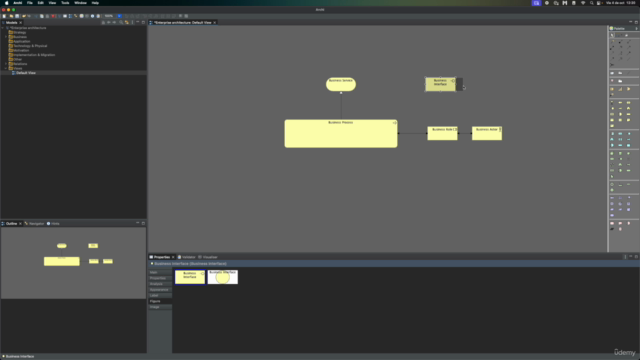Open the Tools menu
Screen dimensions: 640x360
[x=65, y=3]
